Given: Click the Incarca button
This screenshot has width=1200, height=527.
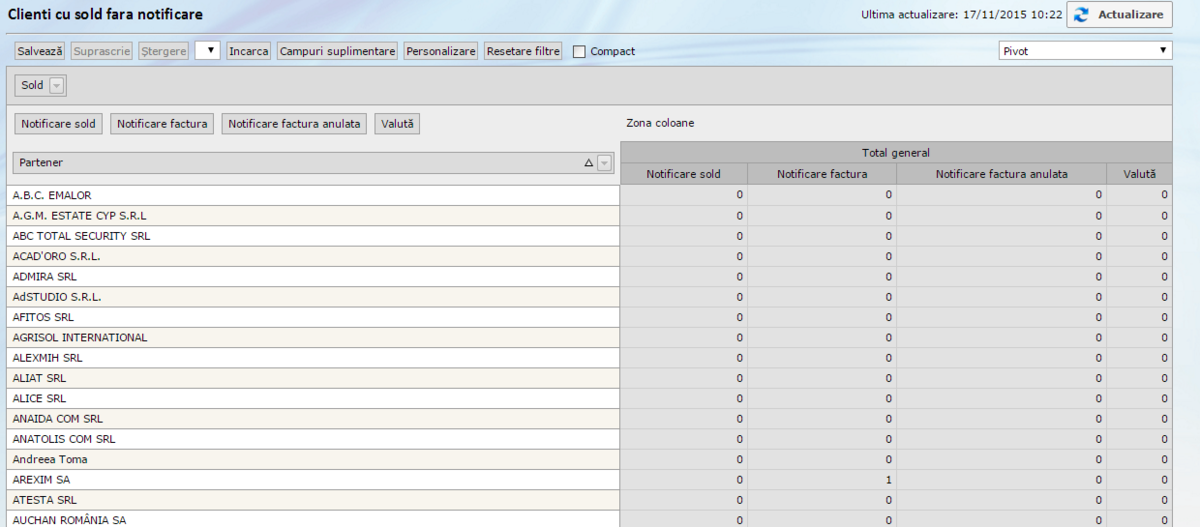Looking at the screenshot, I should pyautogui.click(x=248, y=51).
